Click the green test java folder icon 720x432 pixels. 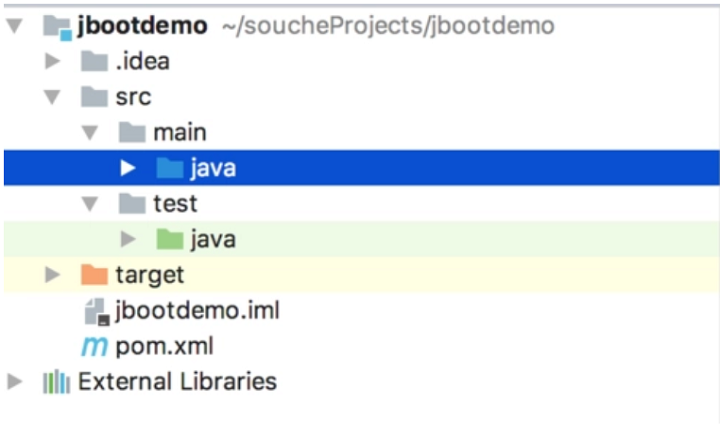(x=170, y=239)
